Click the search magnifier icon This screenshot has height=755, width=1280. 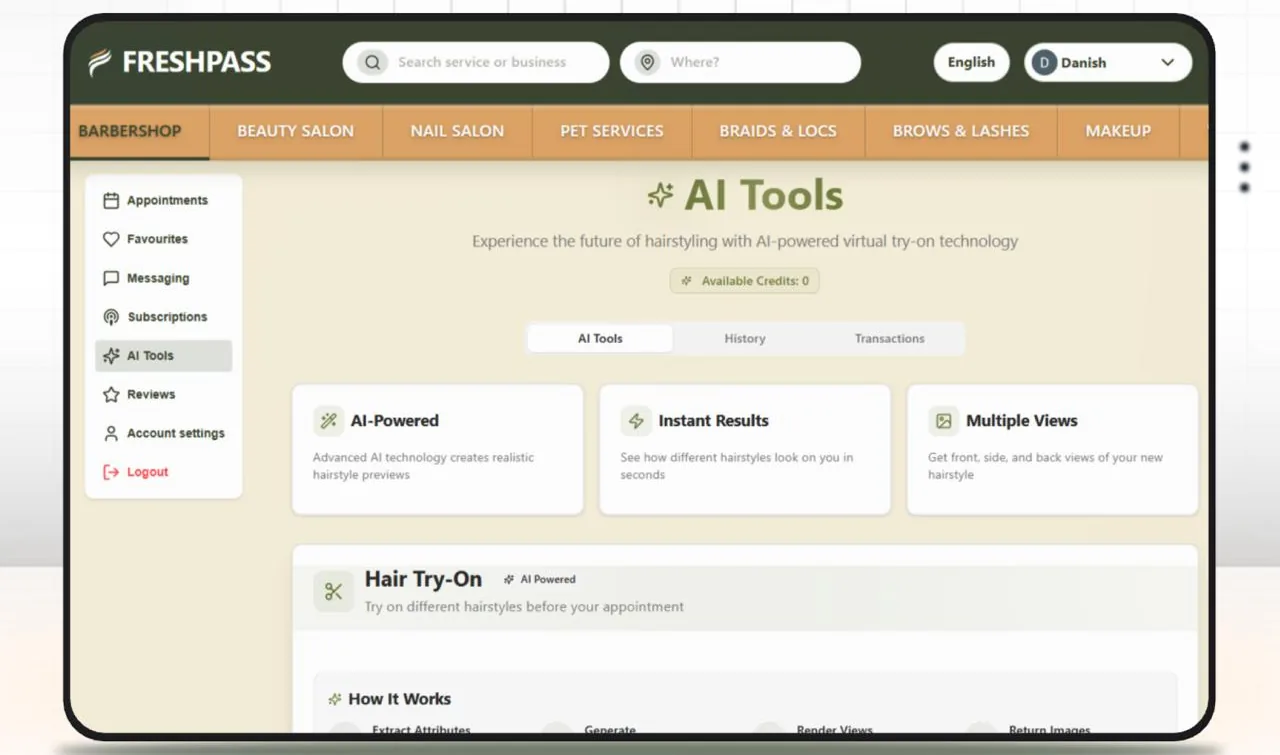(x=372, y=62)
